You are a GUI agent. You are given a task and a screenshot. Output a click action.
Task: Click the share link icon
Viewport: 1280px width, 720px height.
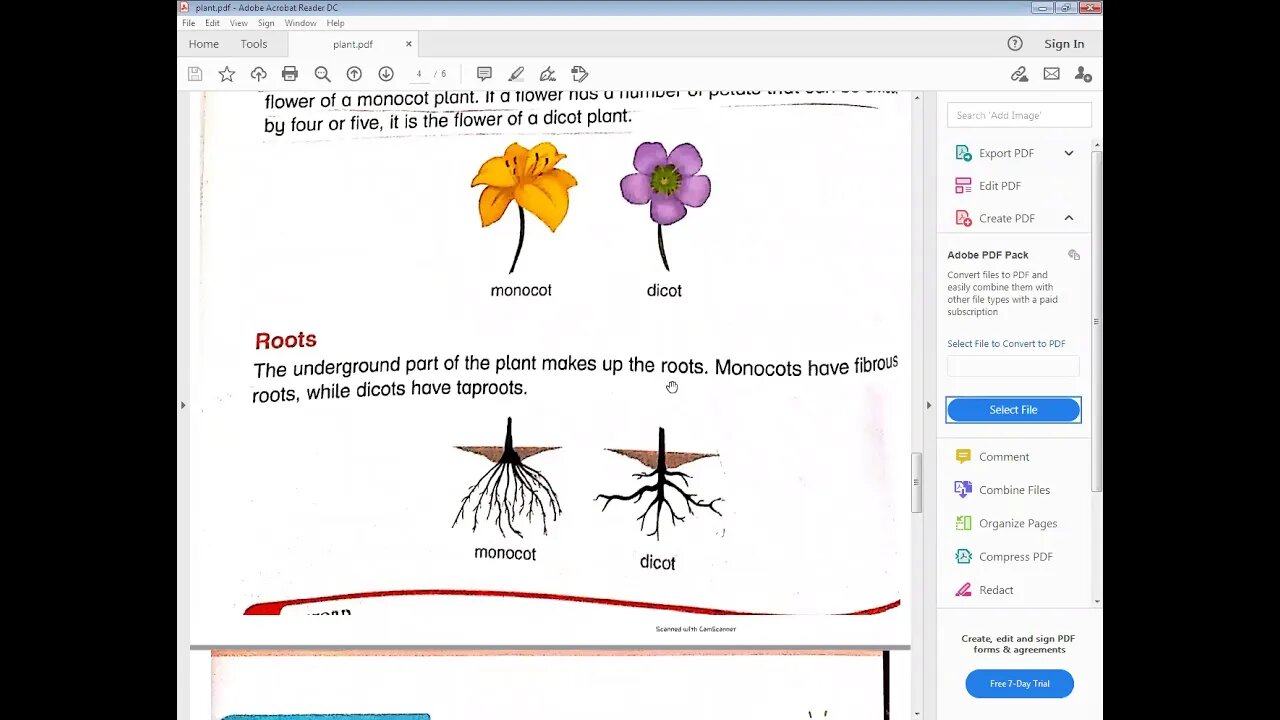pos(1019,74)
